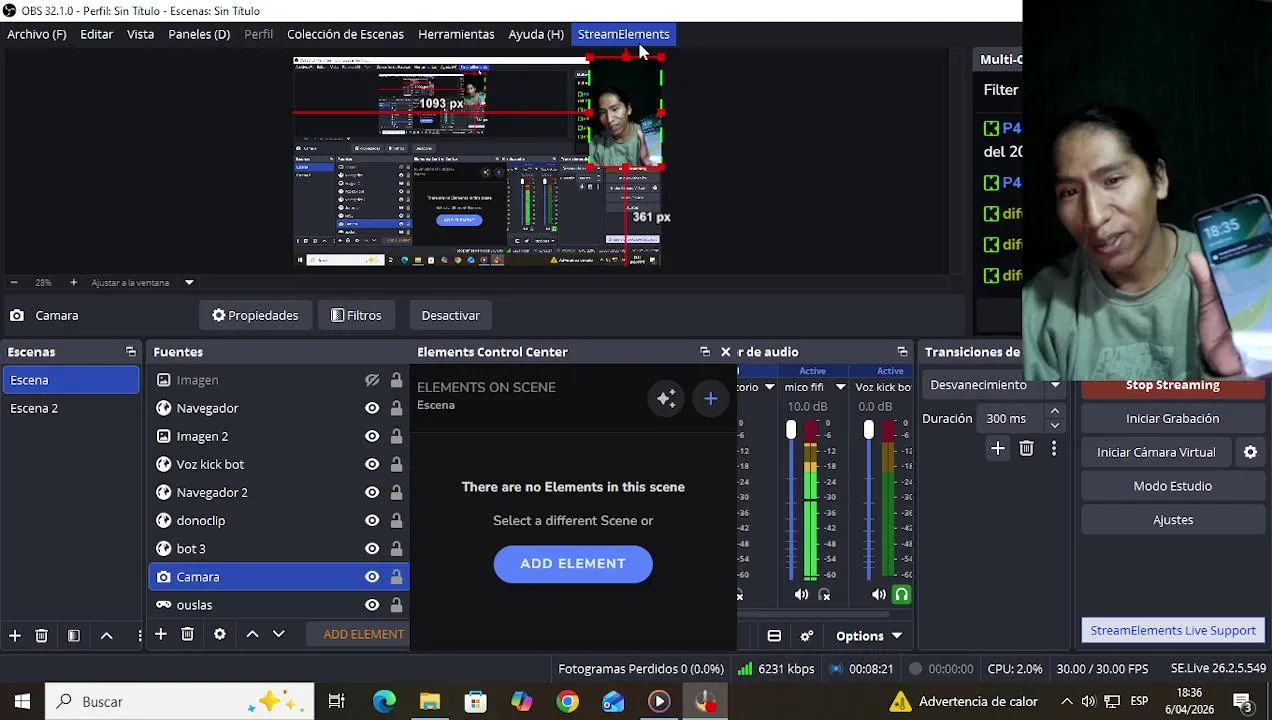The width and height of the screenshot is (1272, 720).
Task: Click the blue plus icon in Elements on Scene
Action: (x=711, y=399)
